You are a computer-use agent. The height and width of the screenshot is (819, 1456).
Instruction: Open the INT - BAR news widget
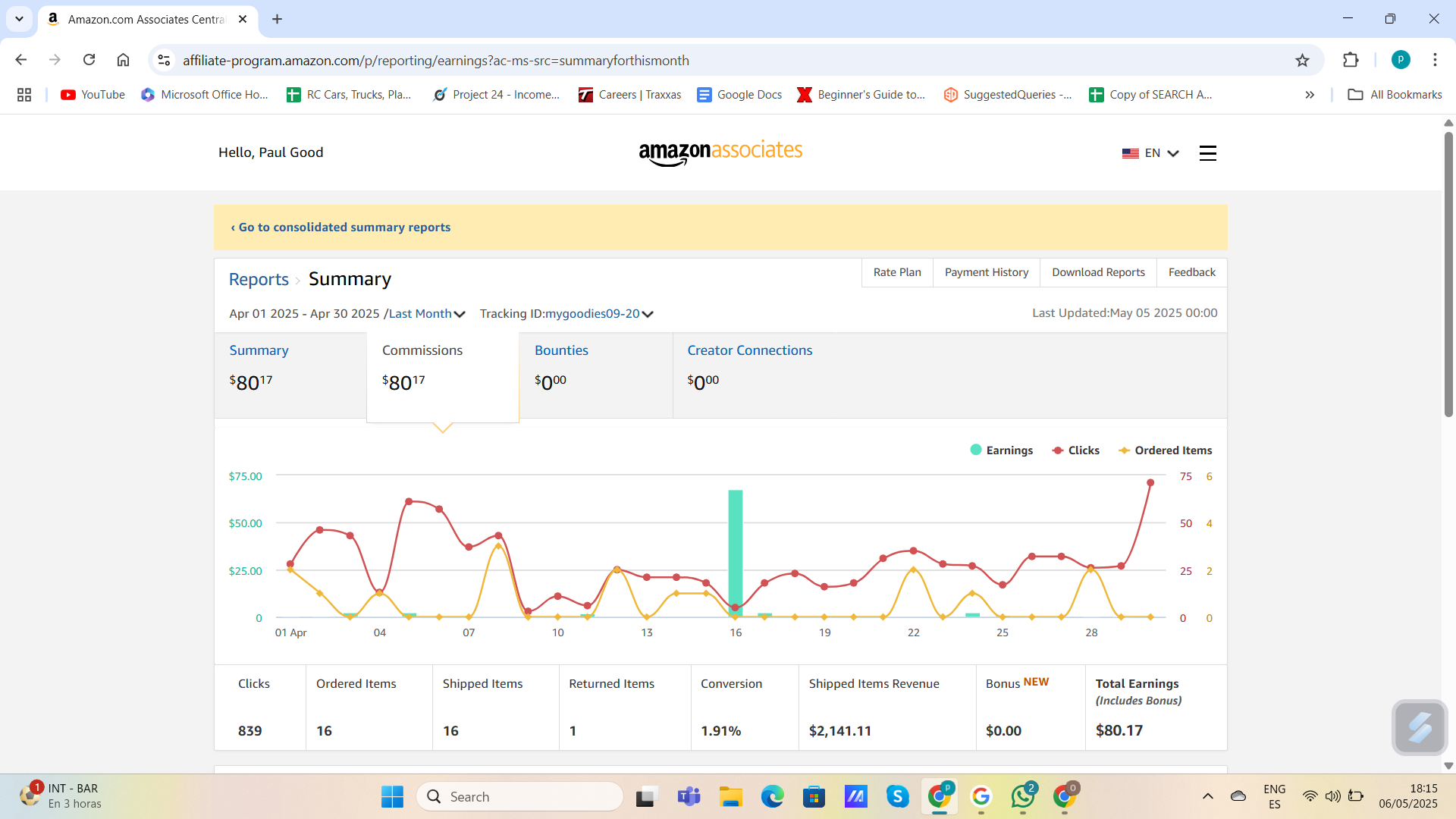point(61,796)
